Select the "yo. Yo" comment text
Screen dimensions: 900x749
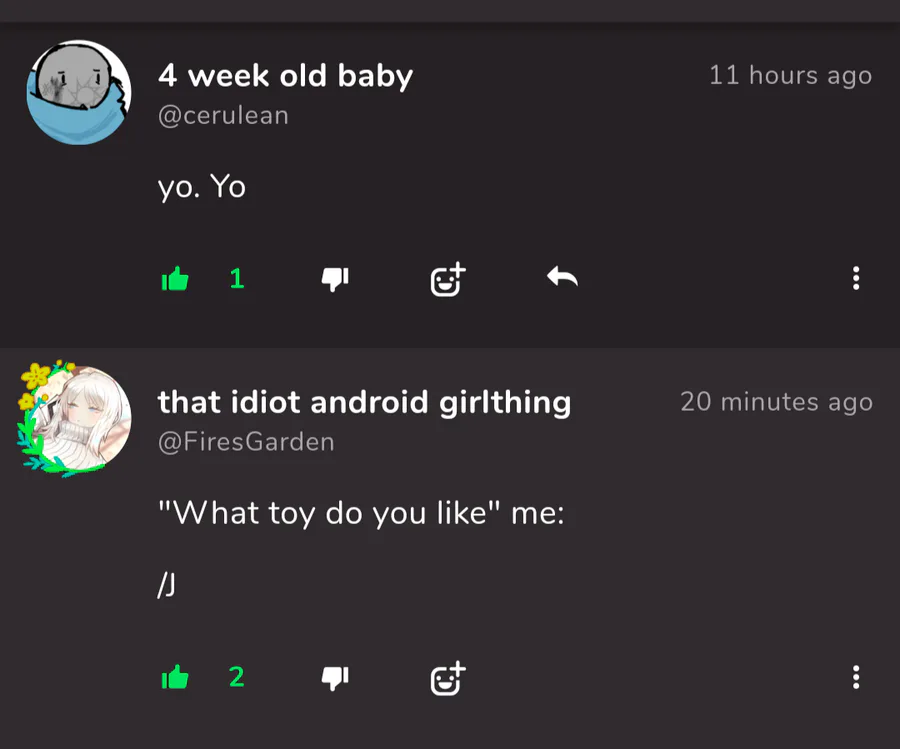(x=202, y=187)
